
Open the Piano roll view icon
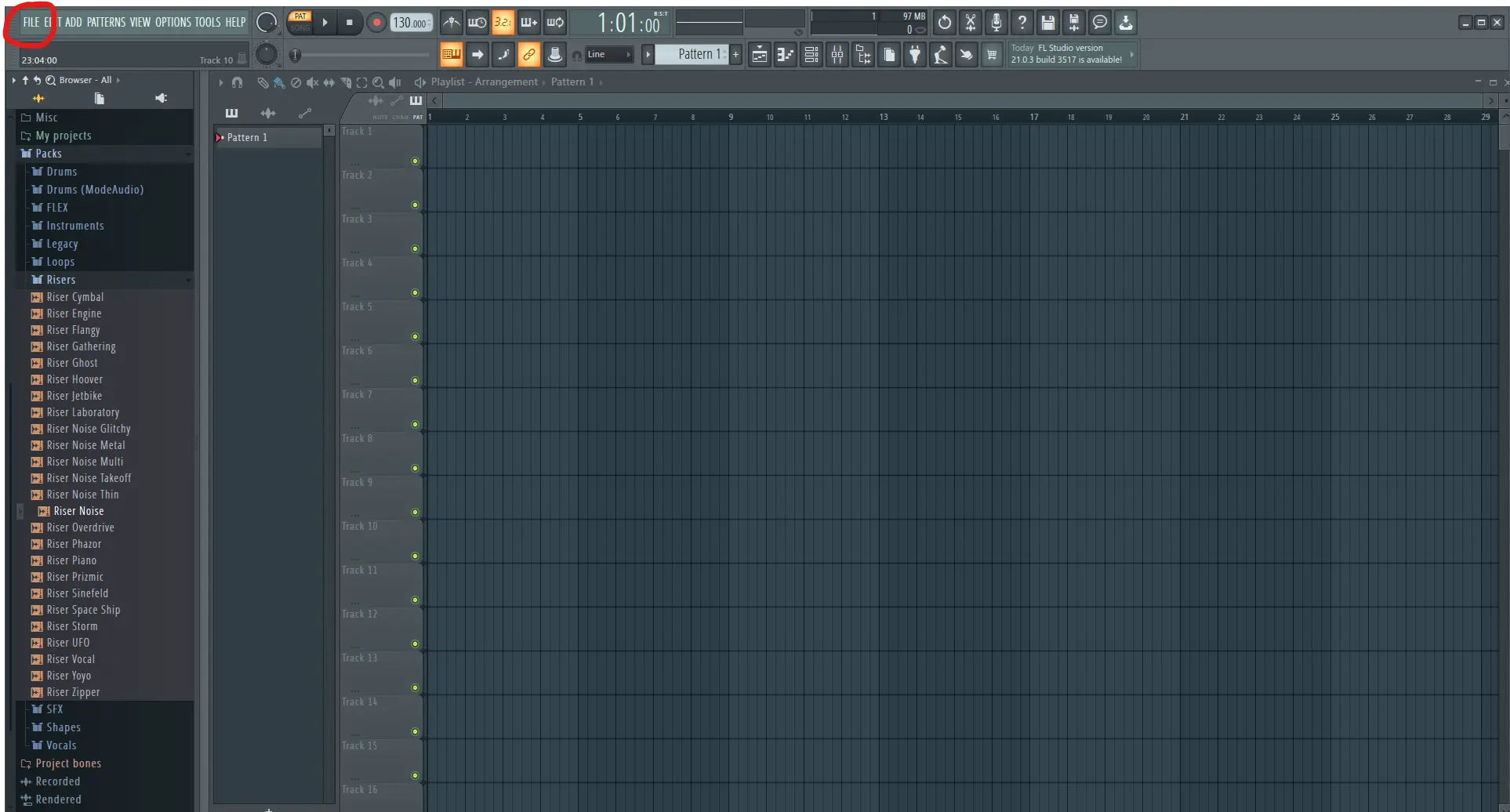[x=785, y=54]
